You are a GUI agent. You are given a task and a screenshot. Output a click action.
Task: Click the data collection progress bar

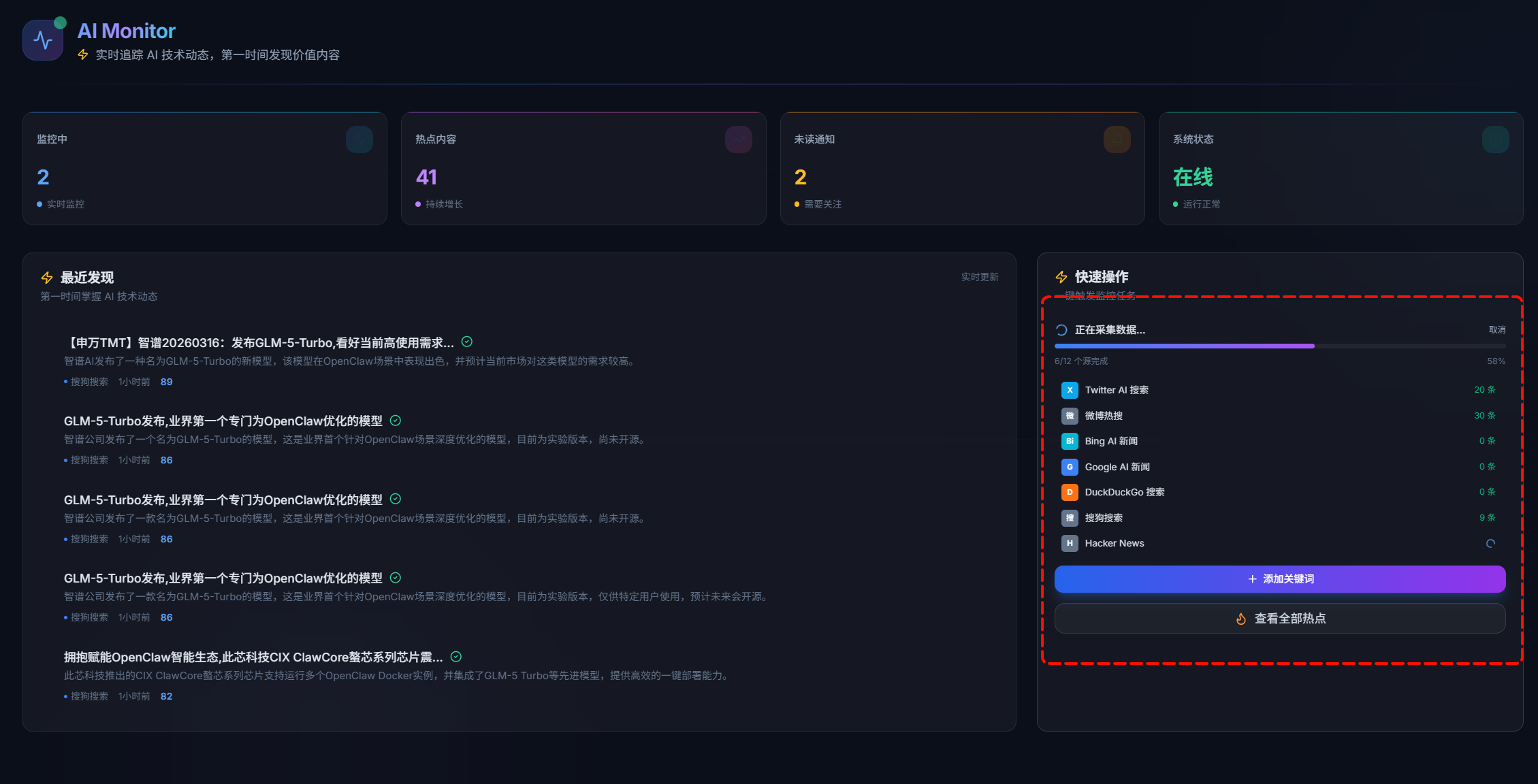1279,346
